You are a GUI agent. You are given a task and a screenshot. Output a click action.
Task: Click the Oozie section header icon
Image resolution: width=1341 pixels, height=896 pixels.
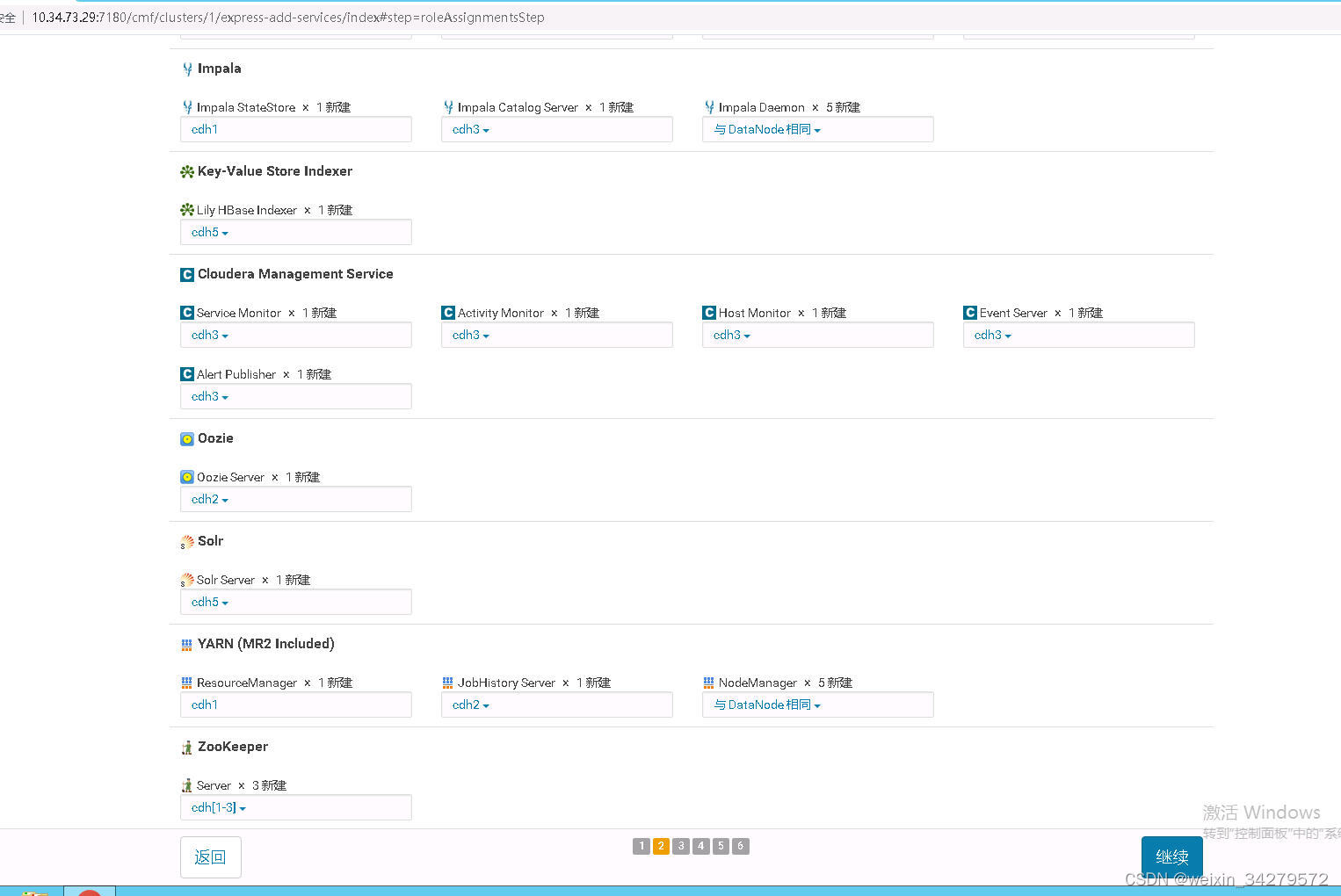(187, 438)
